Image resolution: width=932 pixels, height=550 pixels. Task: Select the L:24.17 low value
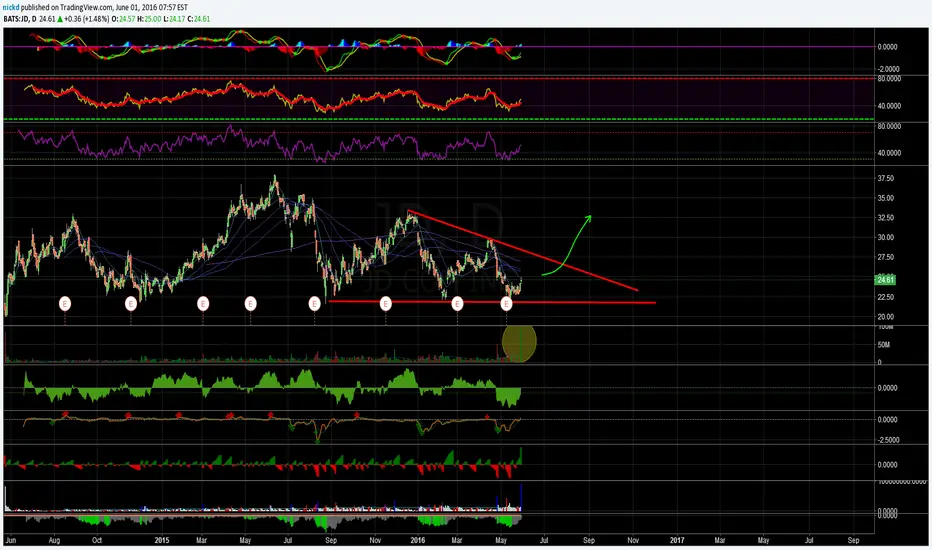[x=174, y=19]
